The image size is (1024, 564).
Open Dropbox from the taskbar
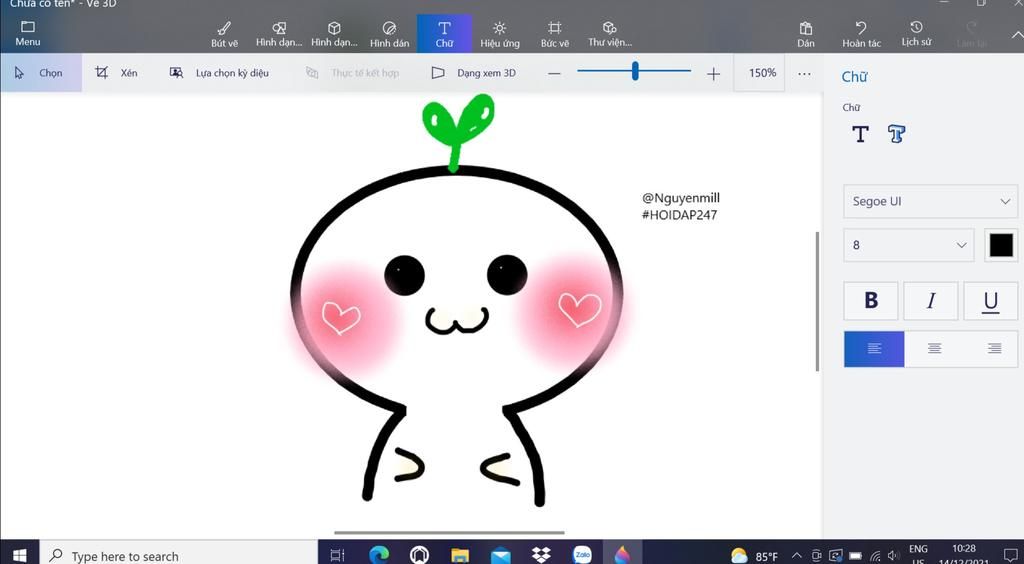click(x=541, y=555)
